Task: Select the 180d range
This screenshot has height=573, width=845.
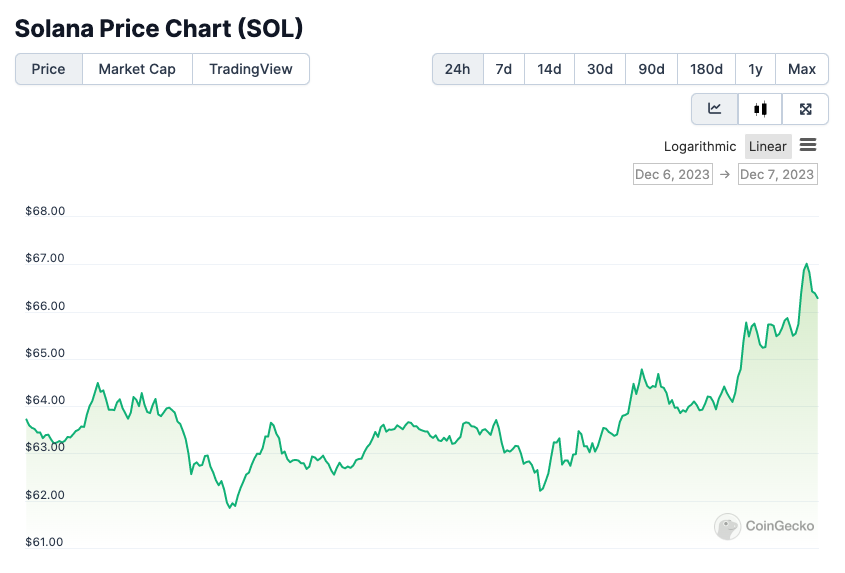Action: (x=706, y=69)
